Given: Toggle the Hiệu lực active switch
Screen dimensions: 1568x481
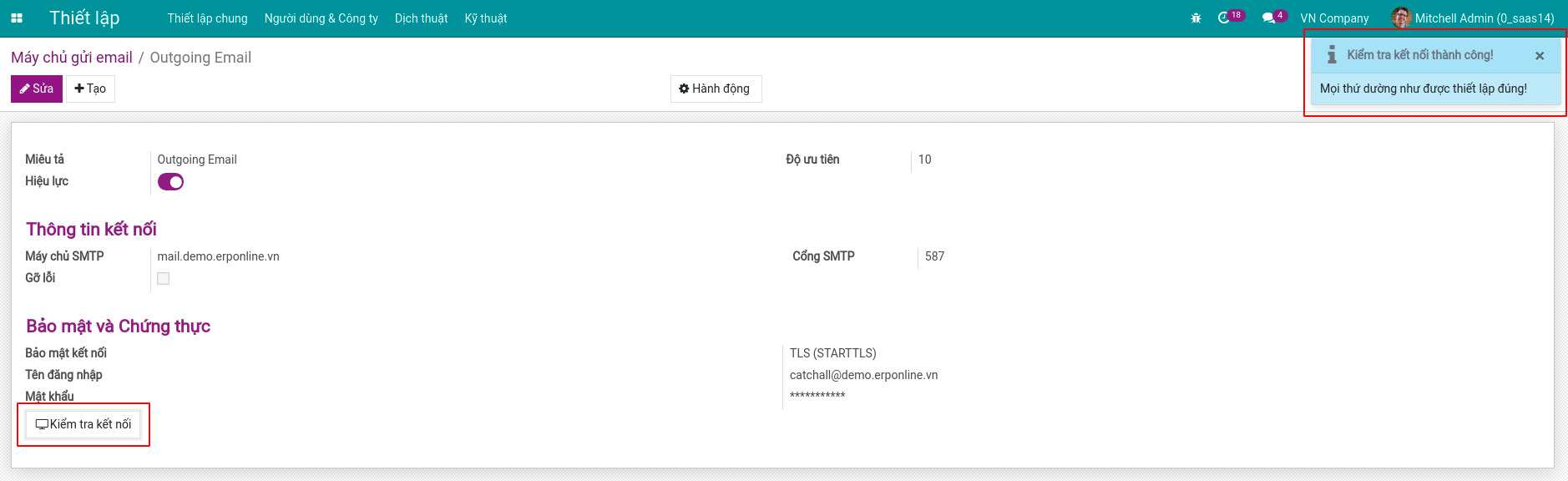Looking at the screenshot, I should (x=170, y=182).
